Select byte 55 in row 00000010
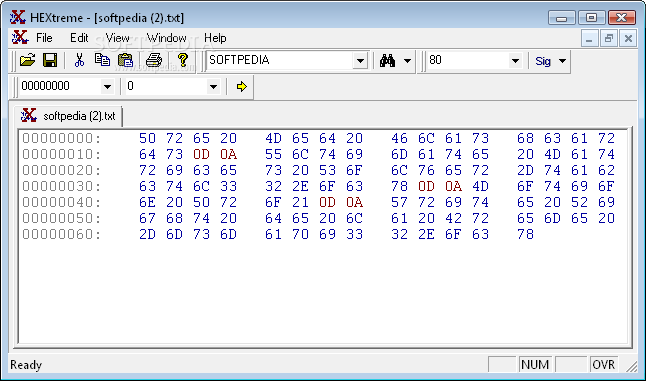 273,154
